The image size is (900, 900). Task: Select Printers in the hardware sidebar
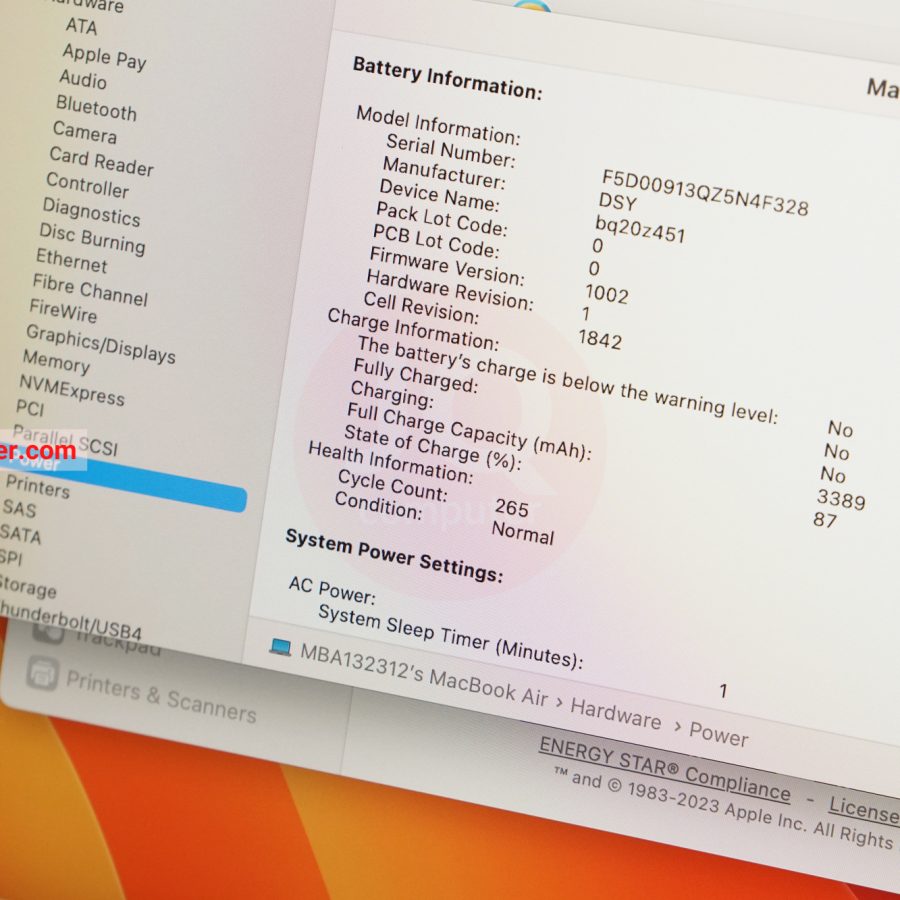(38, 487)
